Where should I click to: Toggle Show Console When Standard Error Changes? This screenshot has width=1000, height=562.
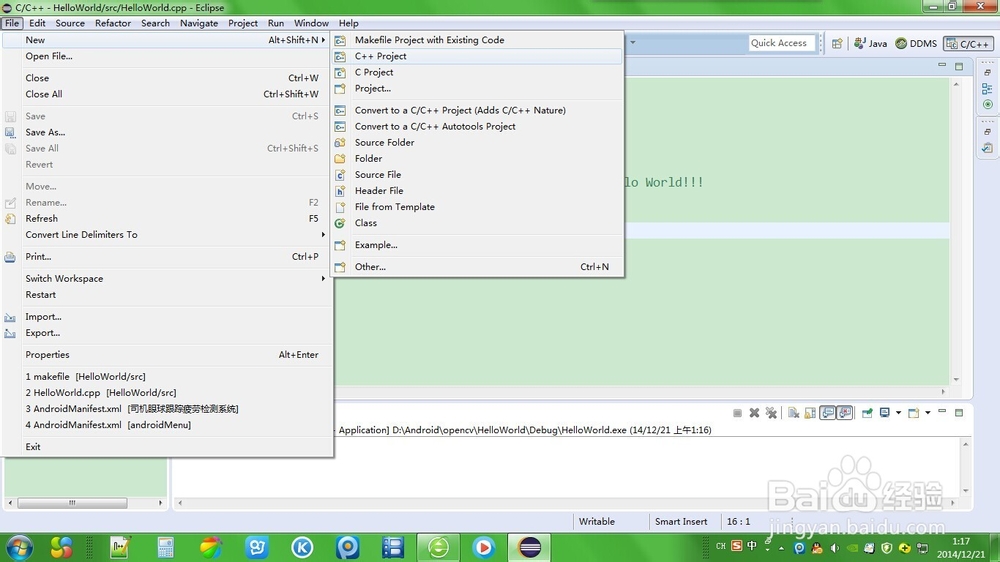pyautogui.click(x=845, y=413)
